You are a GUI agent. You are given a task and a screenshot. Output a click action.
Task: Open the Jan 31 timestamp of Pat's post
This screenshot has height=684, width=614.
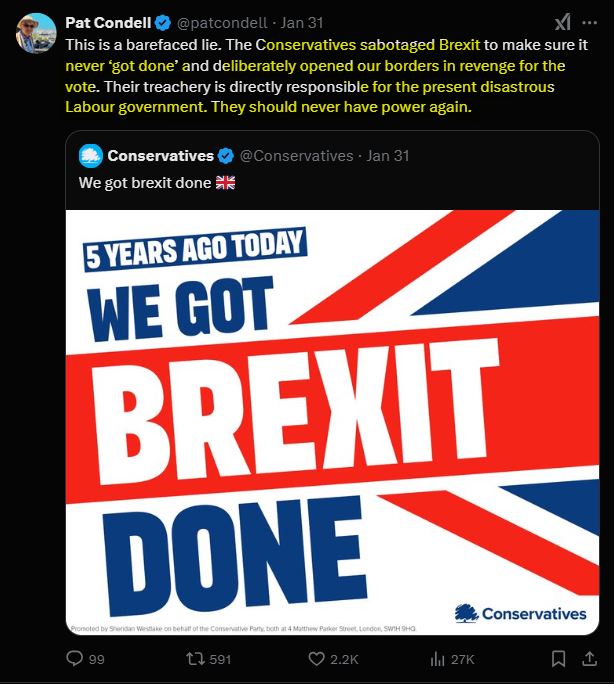pos(302,23)
